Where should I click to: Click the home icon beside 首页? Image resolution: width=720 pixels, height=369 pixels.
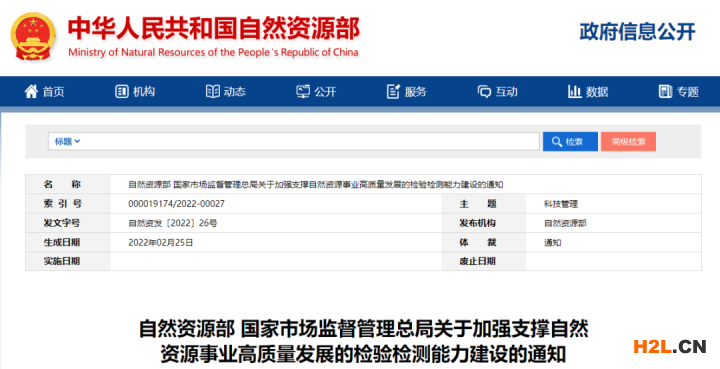(x=31, y=91)
